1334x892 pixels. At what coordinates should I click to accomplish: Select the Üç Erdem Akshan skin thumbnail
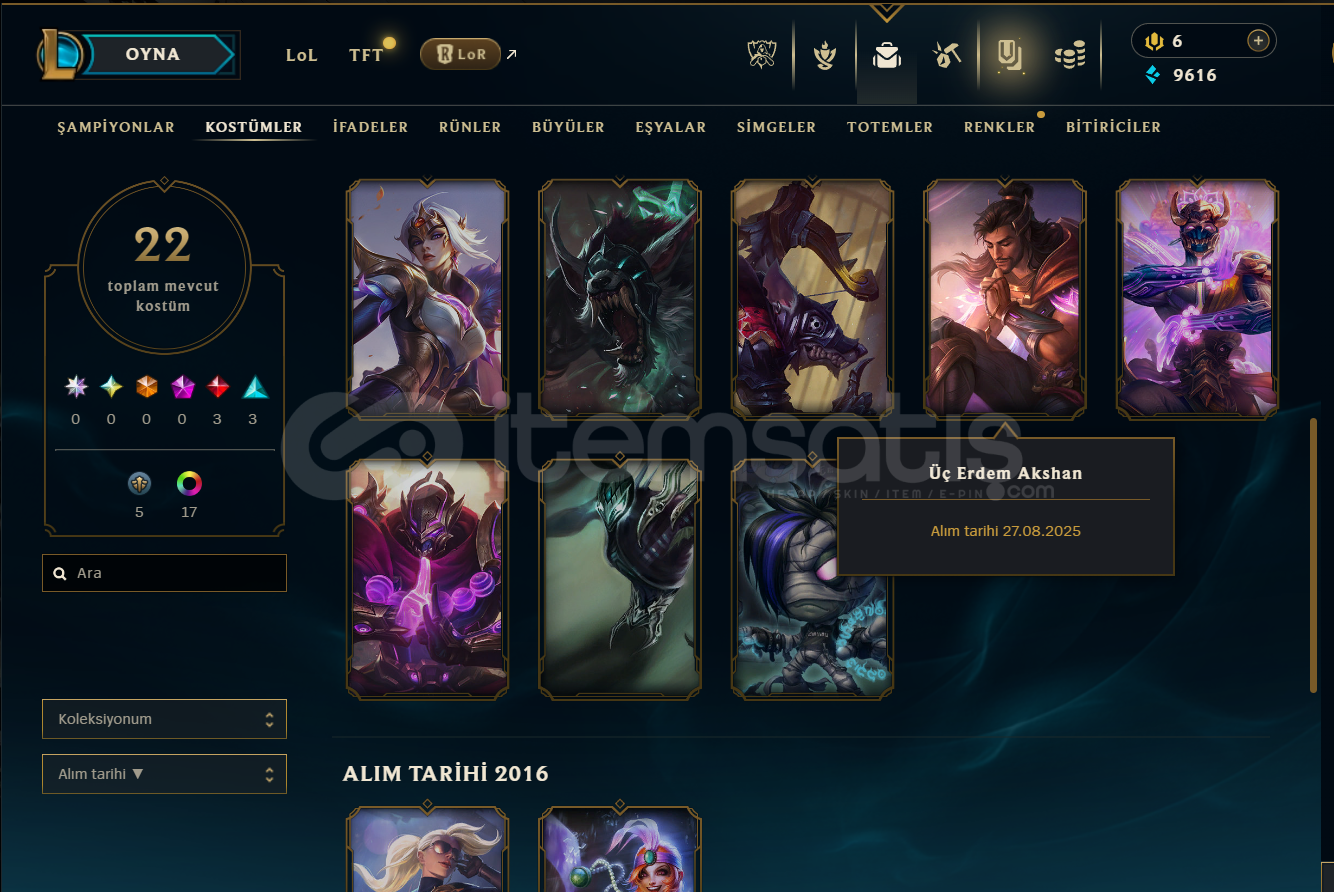1005,298
